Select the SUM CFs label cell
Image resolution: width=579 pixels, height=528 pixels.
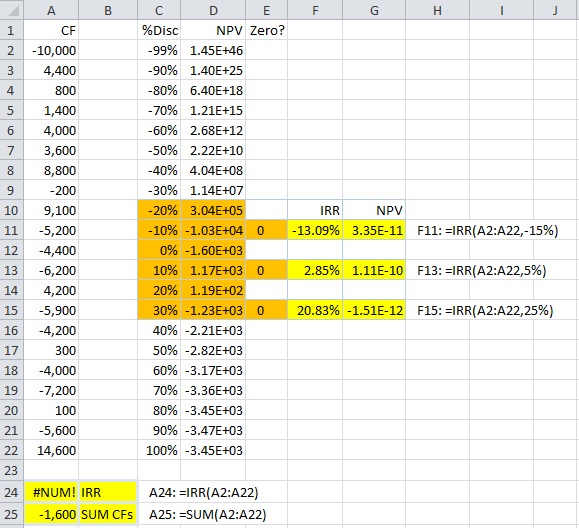click(x=108, y=514)
